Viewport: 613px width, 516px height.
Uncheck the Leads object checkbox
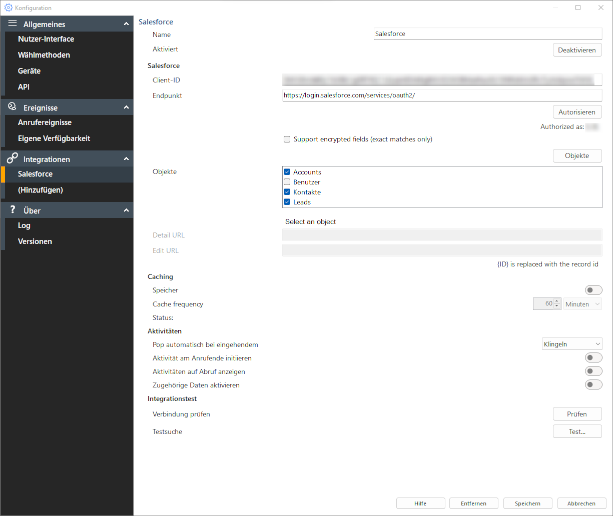click(x=287, y=202)
